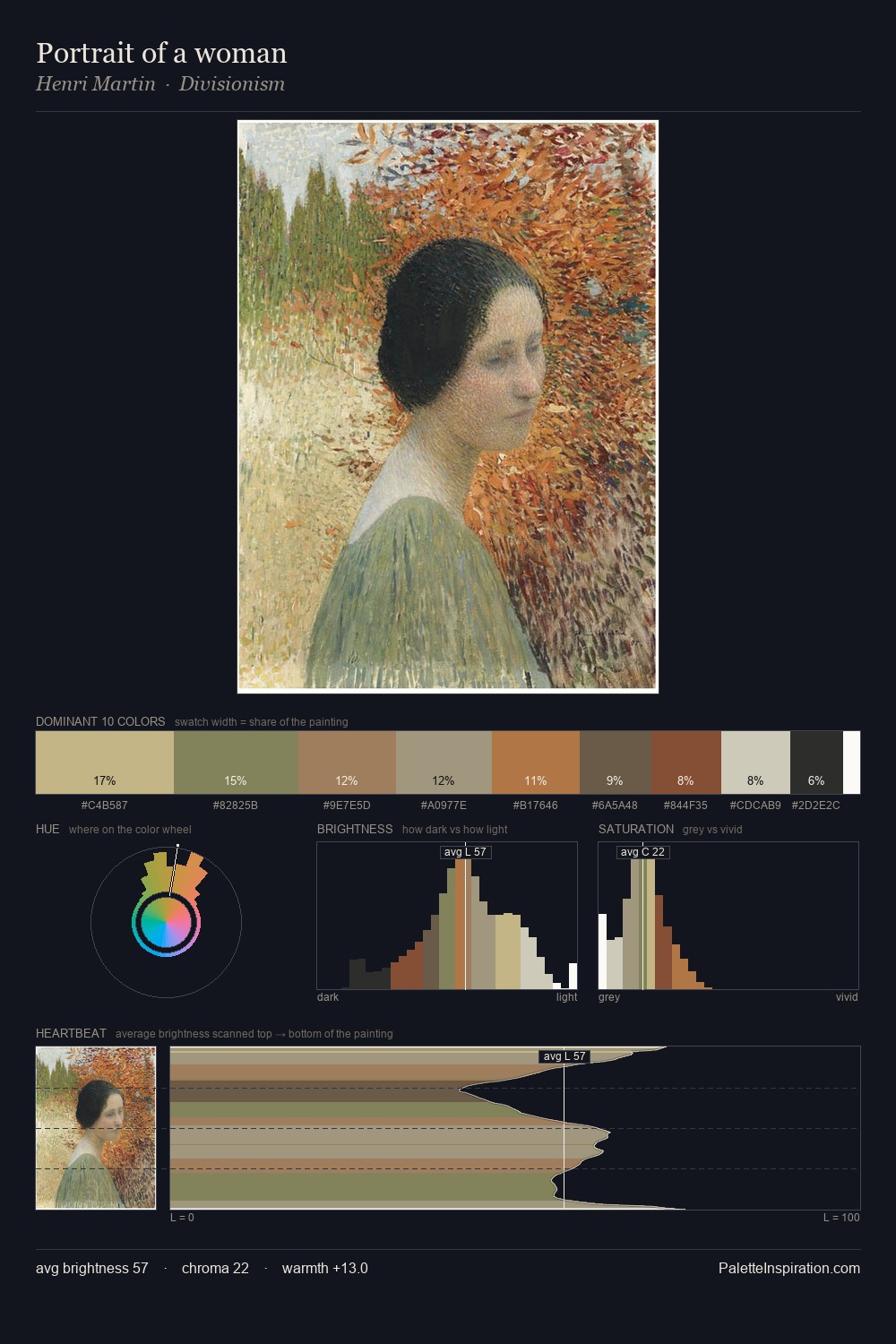Click the #A0977E grey-beige swatch

pyautogui.click(x=444, y=762)
